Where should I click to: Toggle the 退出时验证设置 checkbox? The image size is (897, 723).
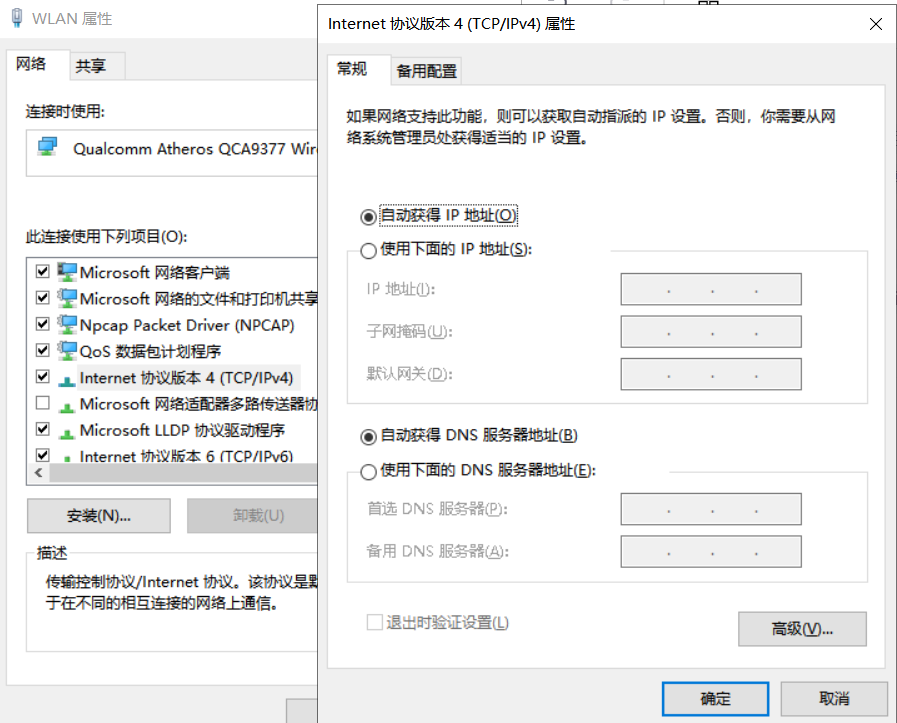(x=375, y=622)
